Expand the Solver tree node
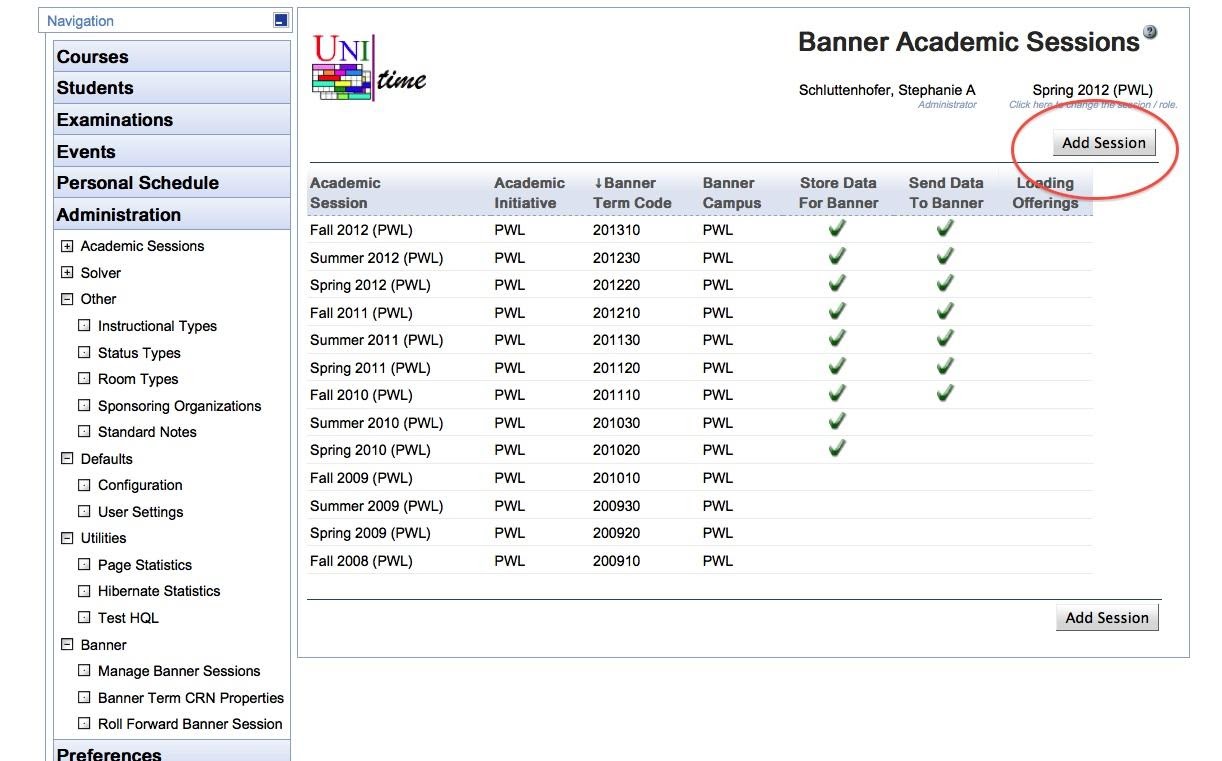 point(67,273)
